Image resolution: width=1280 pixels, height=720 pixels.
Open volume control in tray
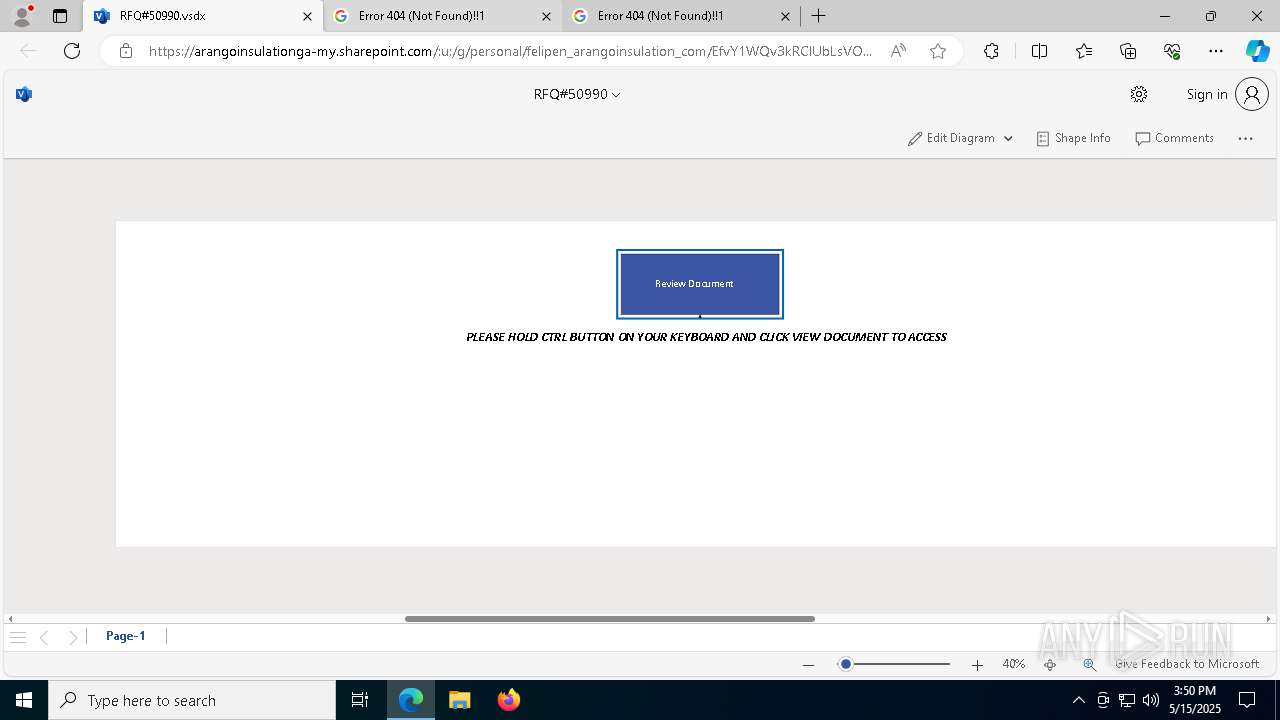point(1150,700)
